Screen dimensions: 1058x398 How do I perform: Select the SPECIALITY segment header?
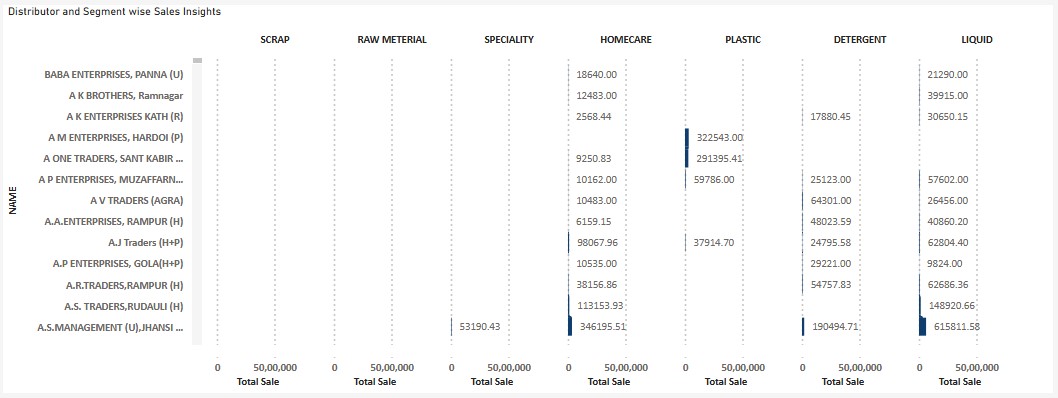509,40
